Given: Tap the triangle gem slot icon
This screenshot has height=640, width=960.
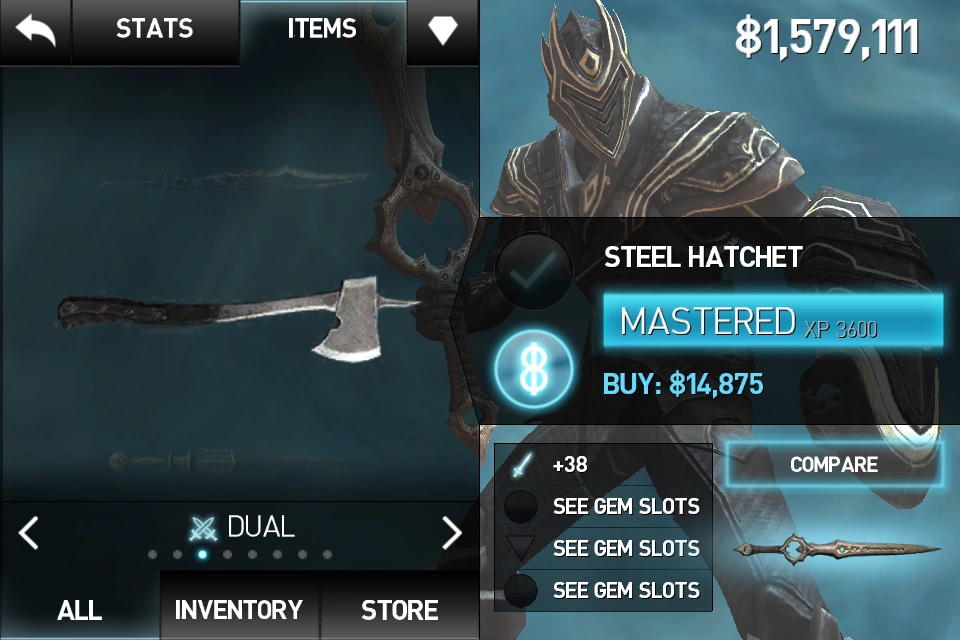Looking at the screenshot, I should pyautogui.click(x=520, y=548).
